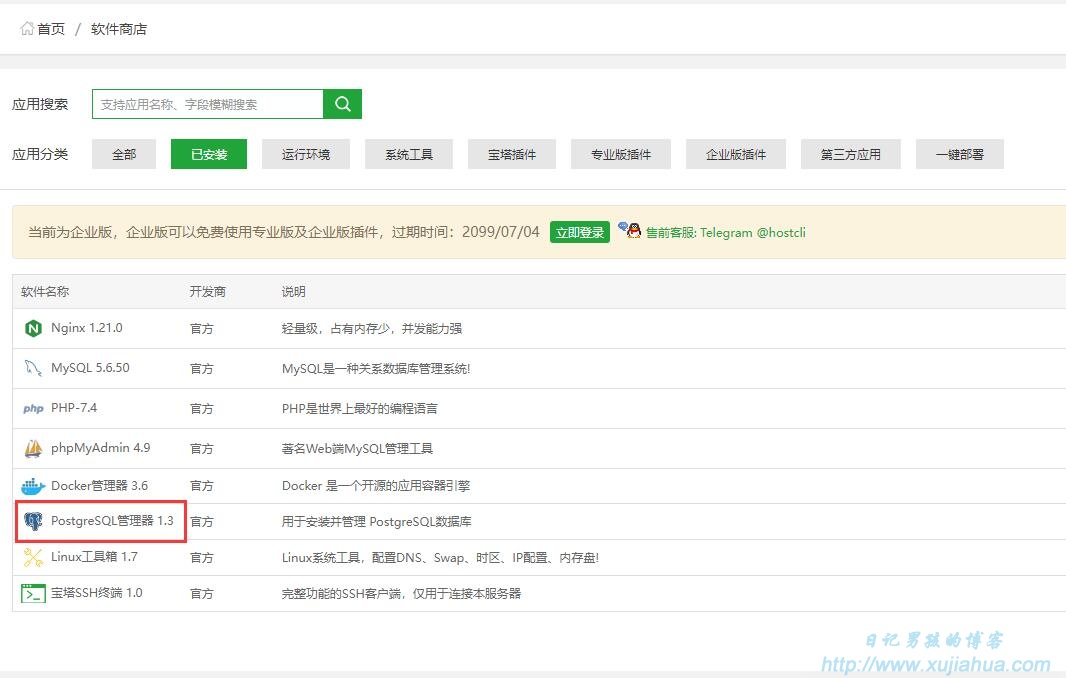The image size is (1066, 678).
Task: Click the phpMyAdmin sailboat icon
Action: coord(33,448)
